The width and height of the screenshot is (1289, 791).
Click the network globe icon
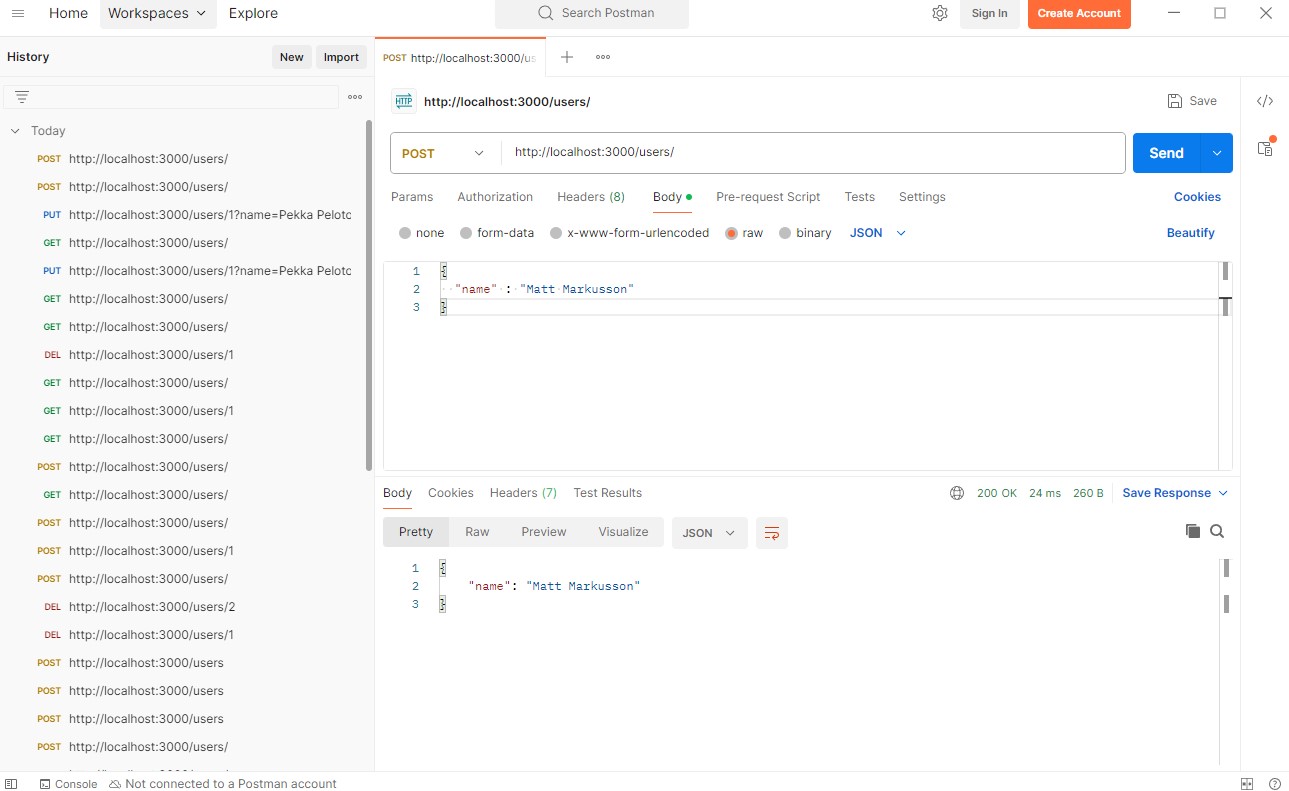[957, 493]
